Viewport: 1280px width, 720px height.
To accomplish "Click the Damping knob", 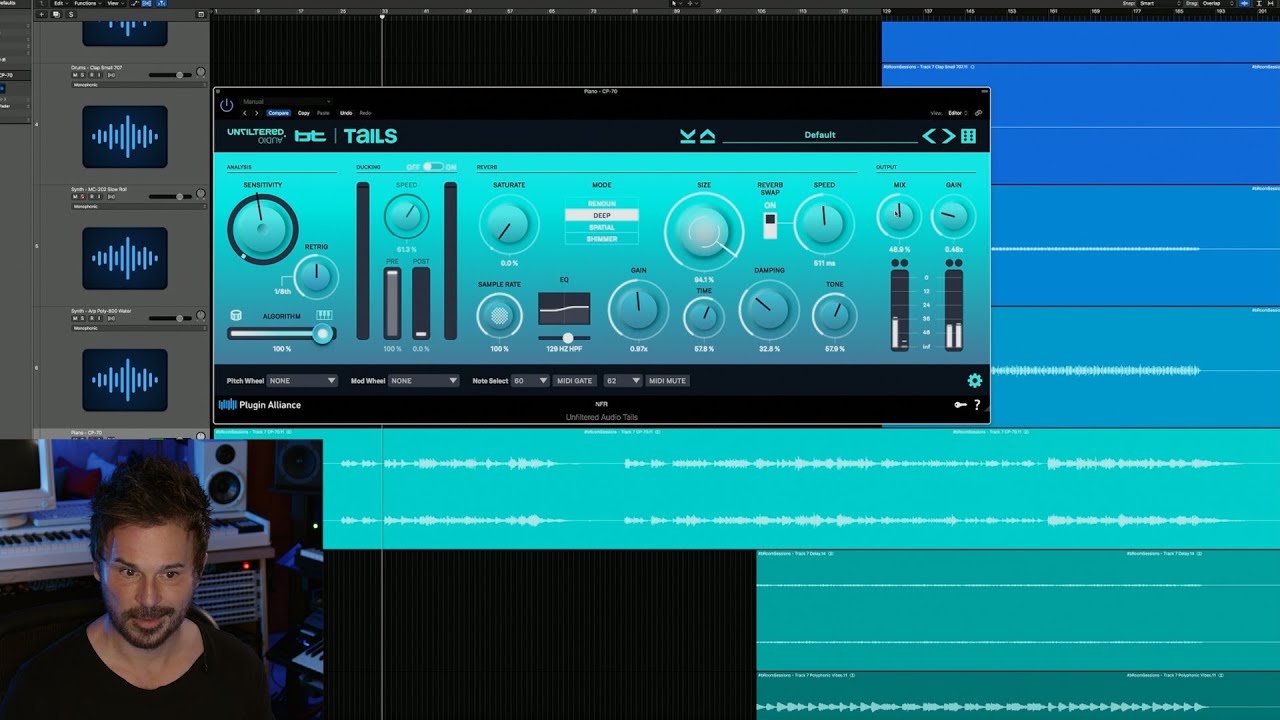I will pos(768,309).
